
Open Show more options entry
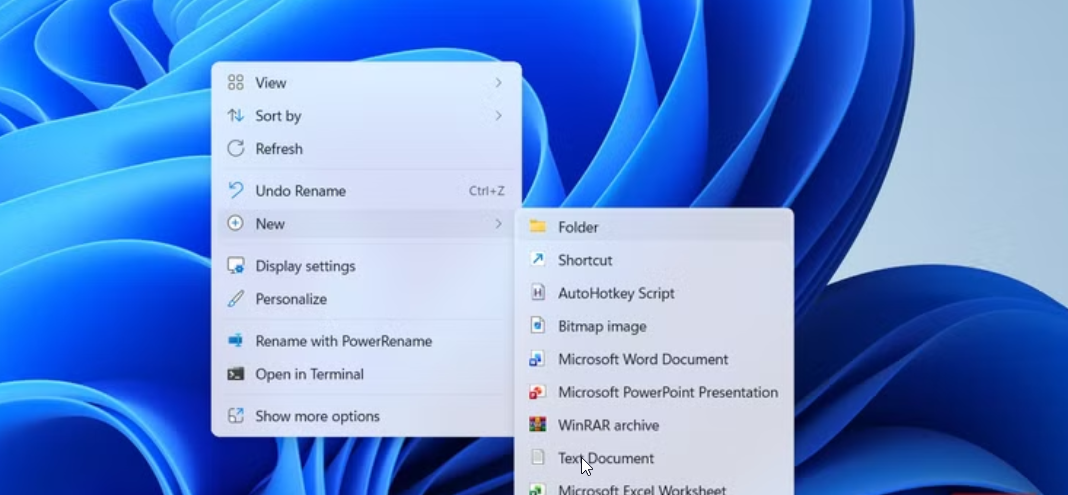[x=317, y=416]
